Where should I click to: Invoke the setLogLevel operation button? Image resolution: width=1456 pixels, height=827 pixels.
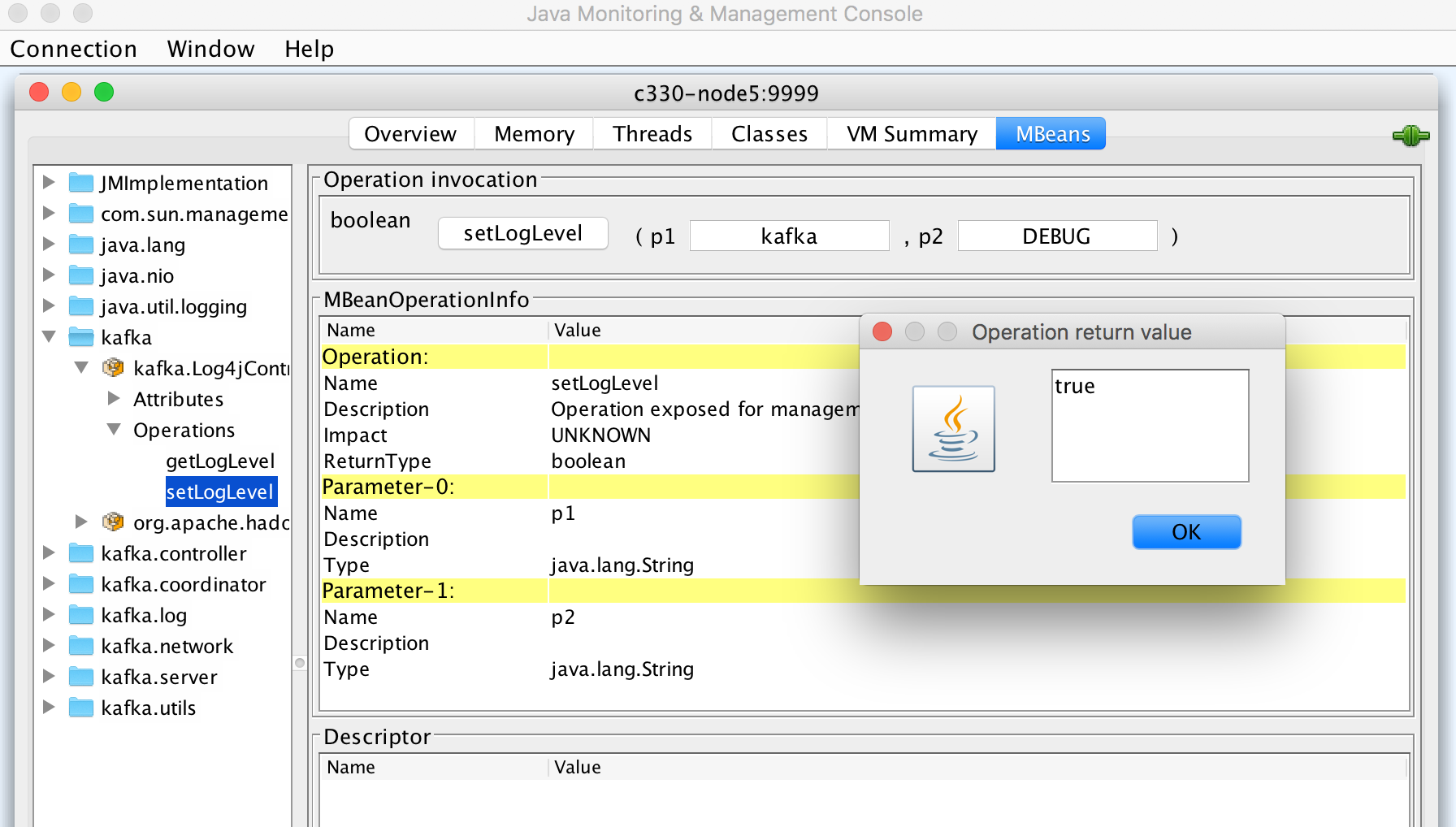(x=522, y=233)
